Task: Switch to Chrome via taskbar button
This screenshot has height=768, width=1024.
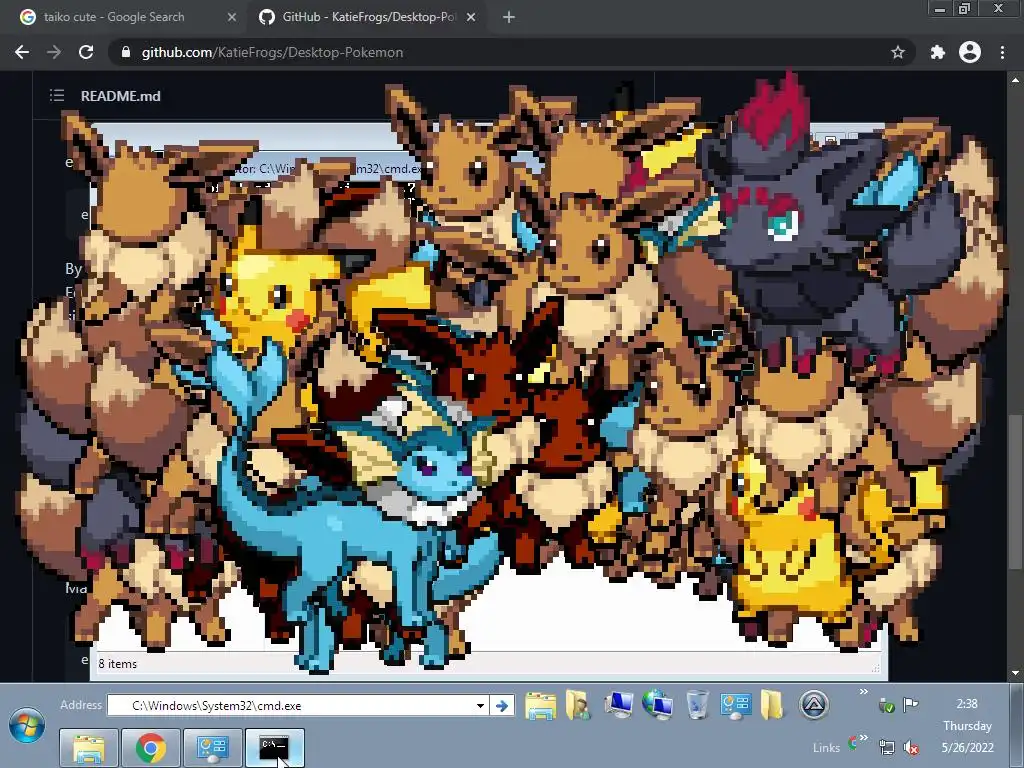Action: pyautogui.click(x=150, y=748)
